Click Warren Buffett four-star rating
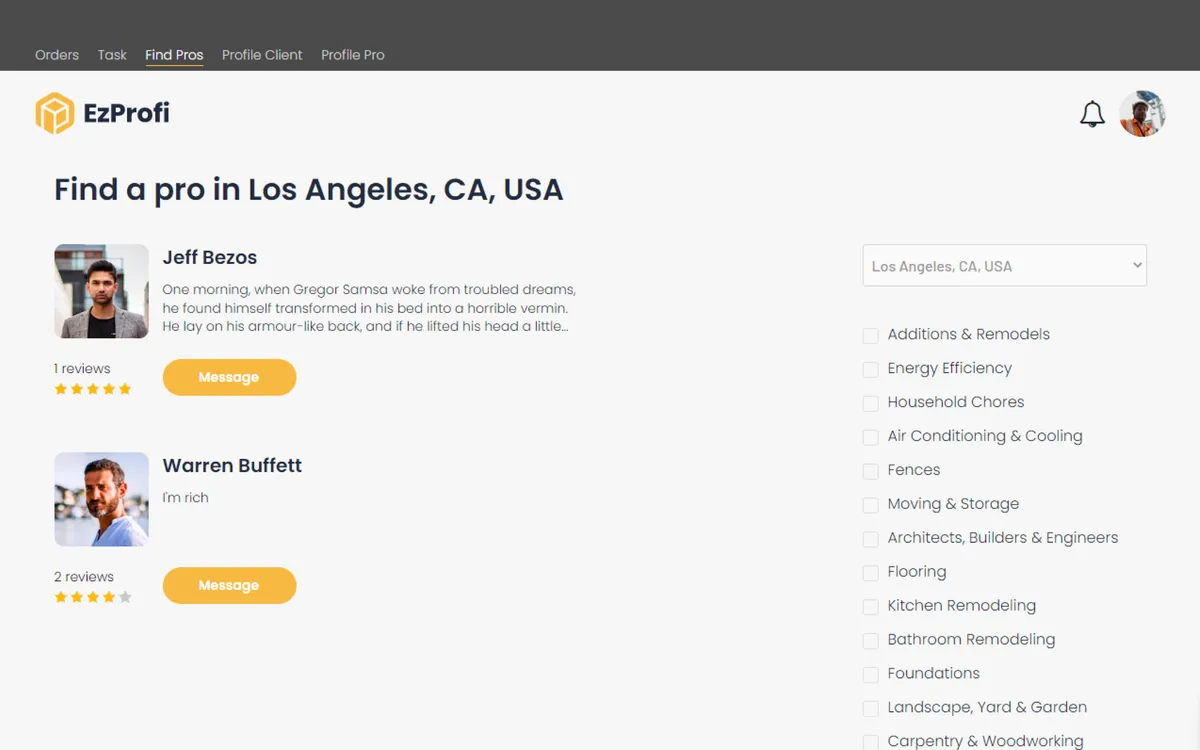This screenshot has height=750, width=1200. tap(93, 597)
